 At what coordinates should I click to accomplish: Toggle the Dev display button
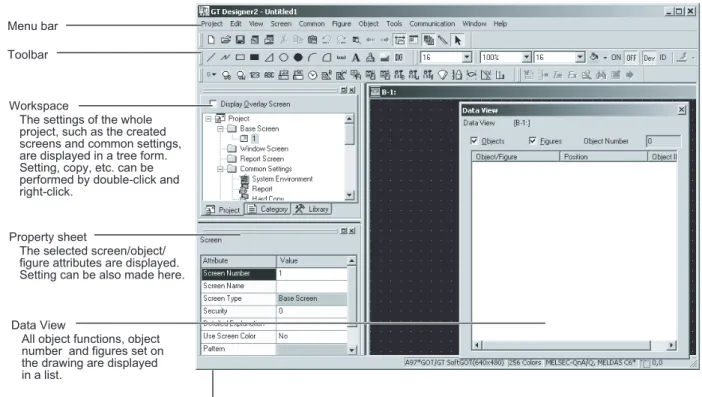coord(649,57)
